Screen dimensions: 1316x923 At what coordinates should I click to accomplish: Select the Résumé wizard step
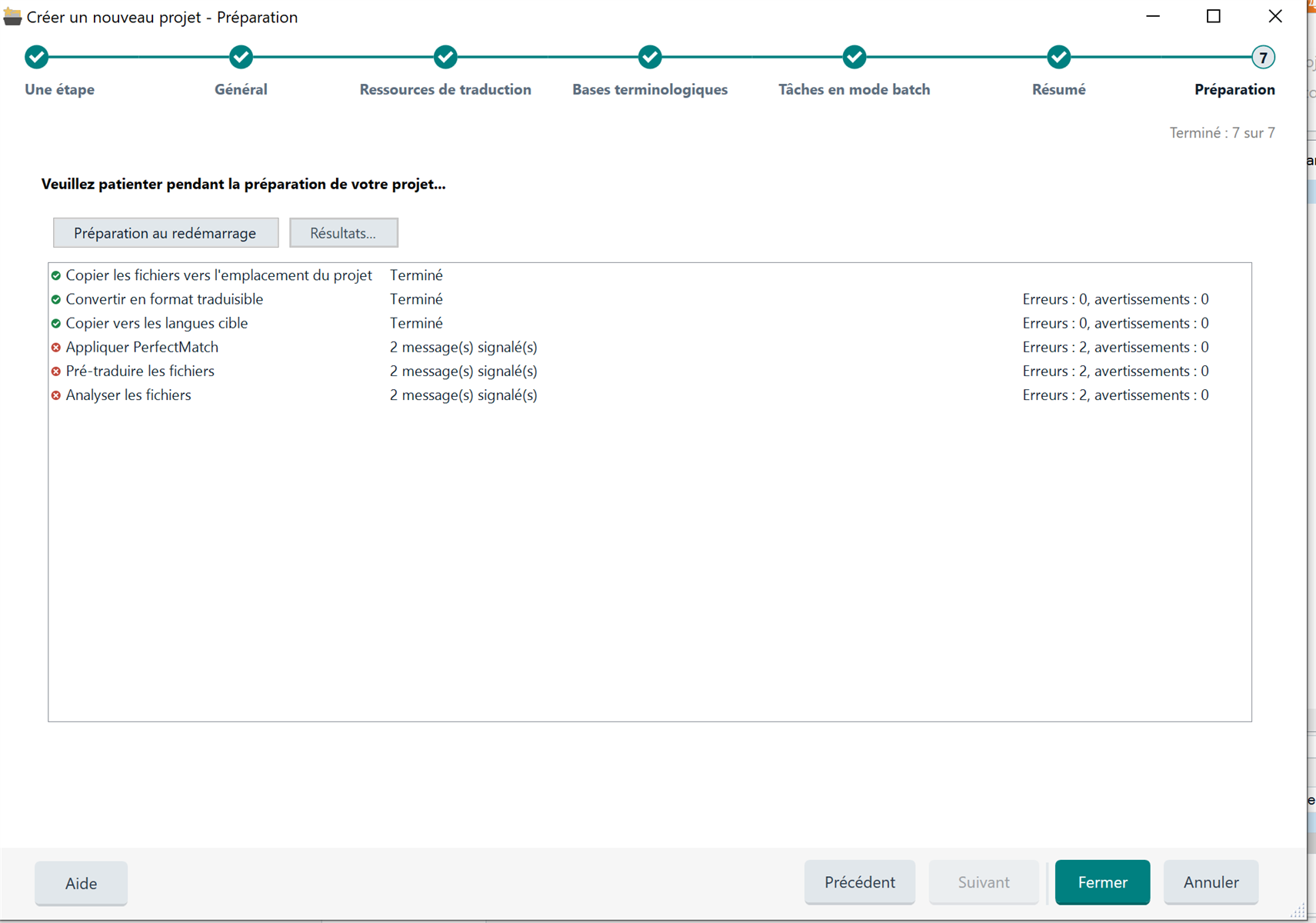coord(1058,56)
